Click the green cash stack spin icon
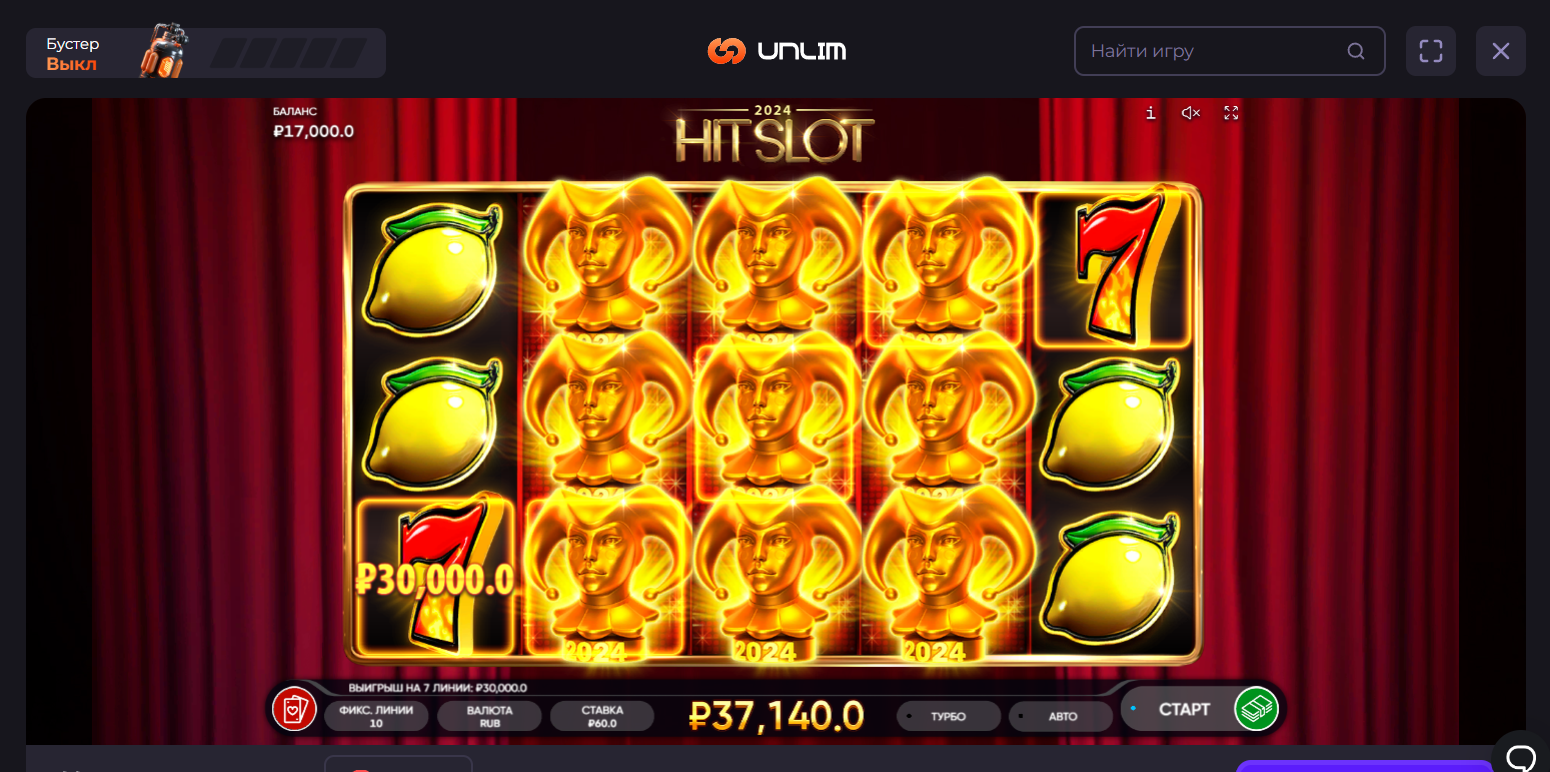This screenshot has width=1550, height=772. [1257, 709]
